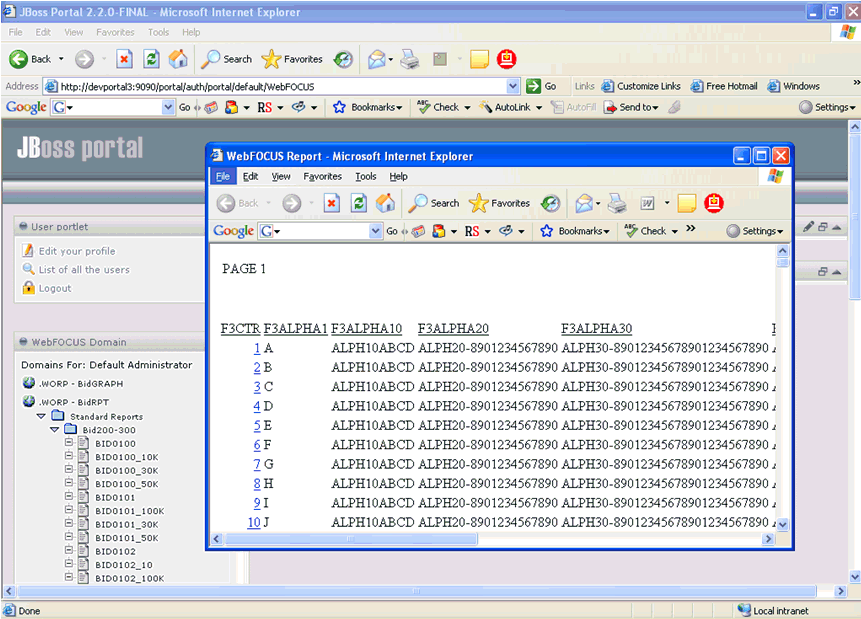This screenshot has height=619, width=861.
Task: Open Favorites in the JBoss Portal toolbar
Action: pos(292,59)
